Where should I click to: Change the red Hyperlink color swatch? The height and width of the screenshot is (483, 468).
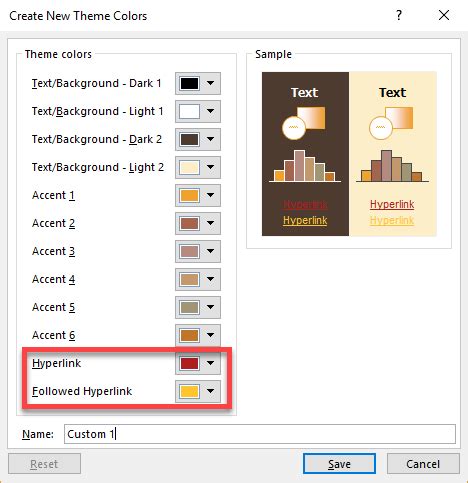tap(198, 363)
